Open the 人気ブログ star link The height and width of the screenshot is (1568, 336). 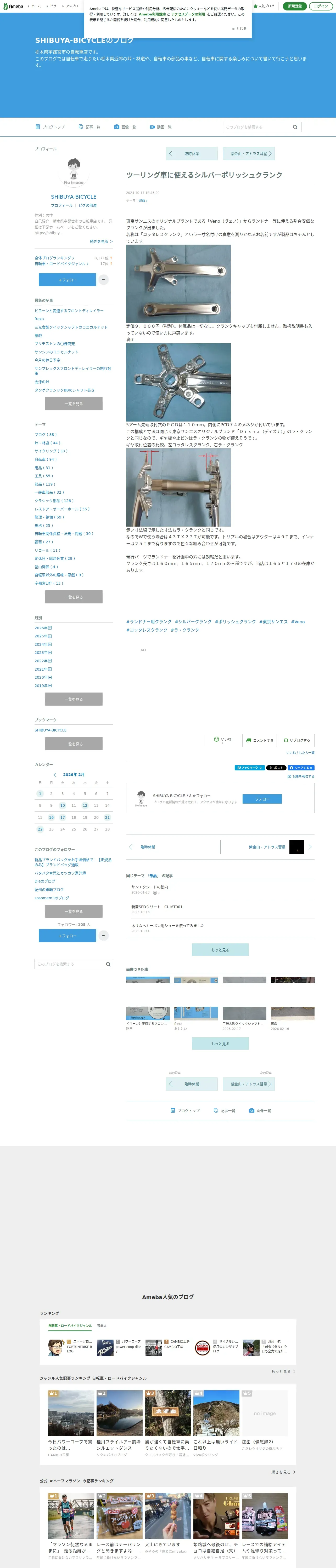pyautogui.click(x=264, y=6)
